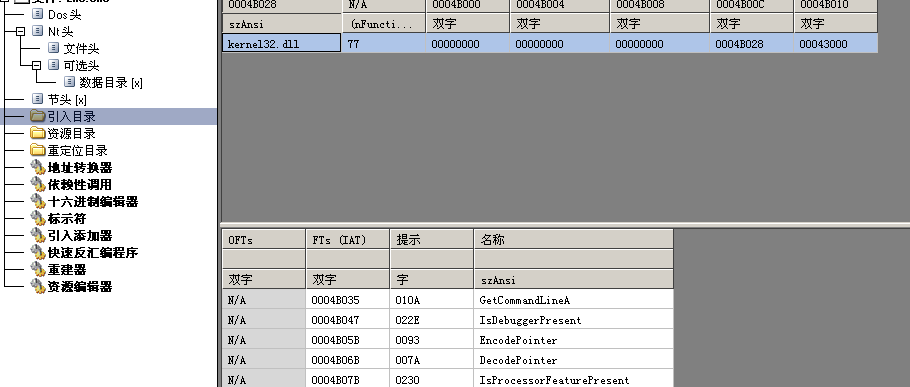Collapse the Nt头 tree node
The width and height of the screenshot is (910, 387).
coord(20,31)
